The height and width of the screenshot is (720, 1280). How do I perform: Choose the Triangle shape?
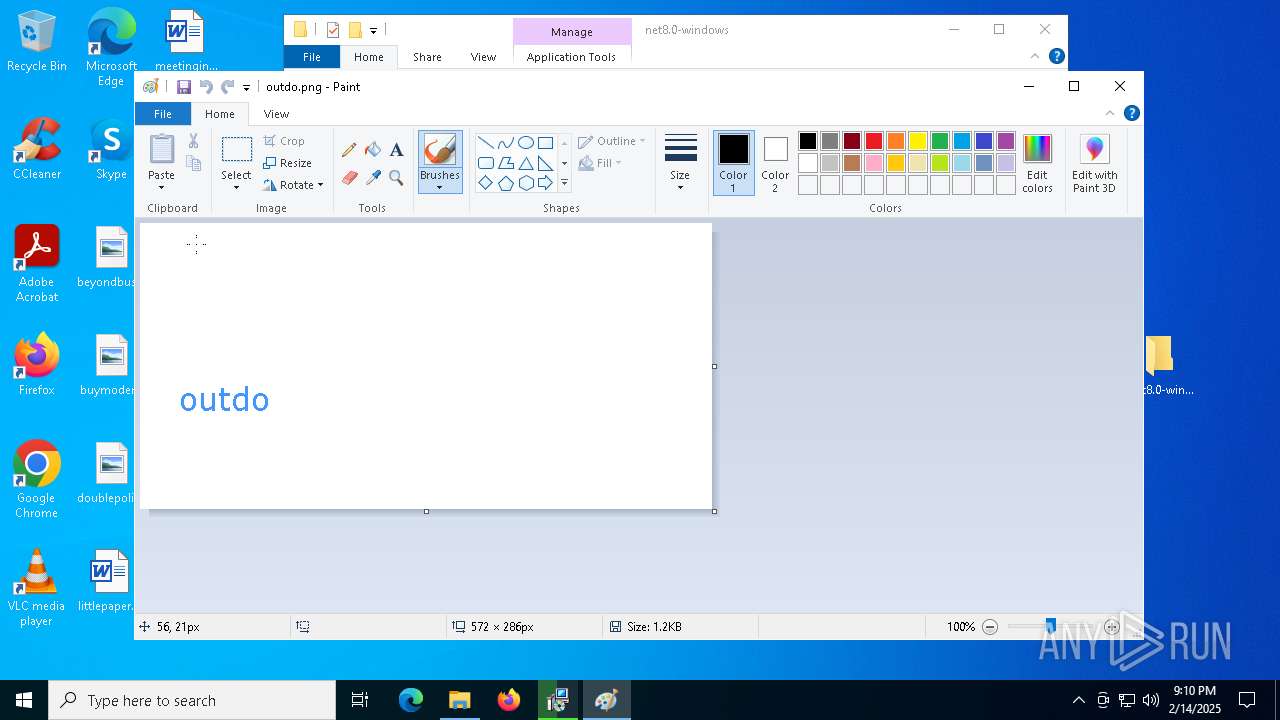click(x=526, y=163)
